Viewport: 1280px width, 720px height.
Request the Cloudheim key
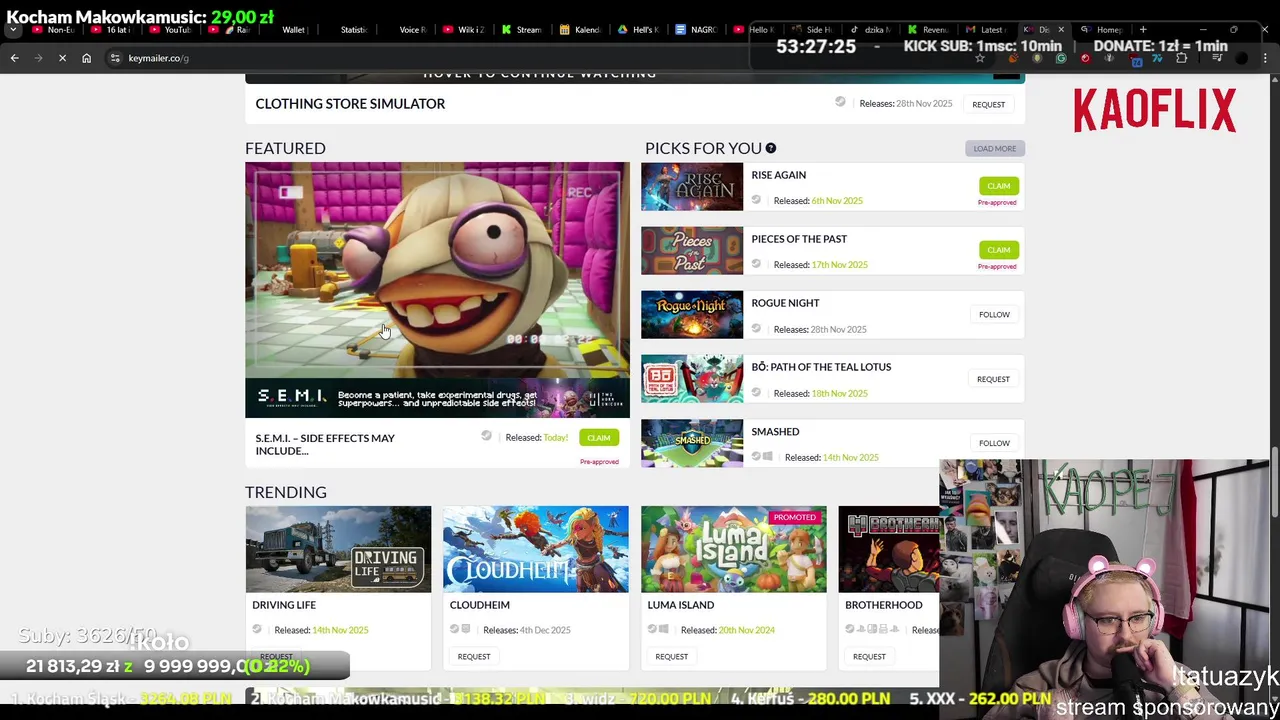(x=474, y=656)
